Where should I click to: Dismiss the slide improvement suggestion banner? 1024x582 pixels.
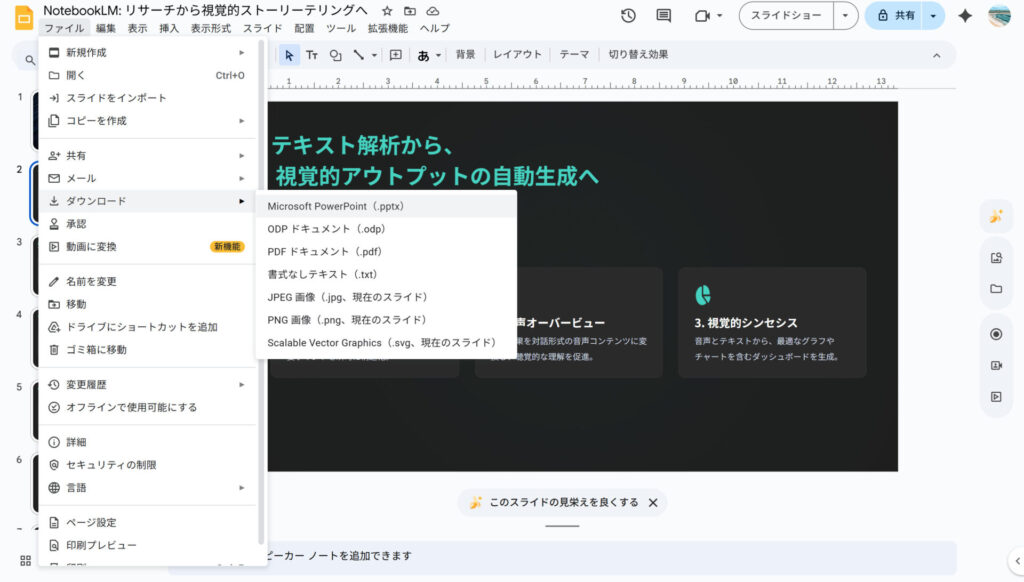[653, 502]
